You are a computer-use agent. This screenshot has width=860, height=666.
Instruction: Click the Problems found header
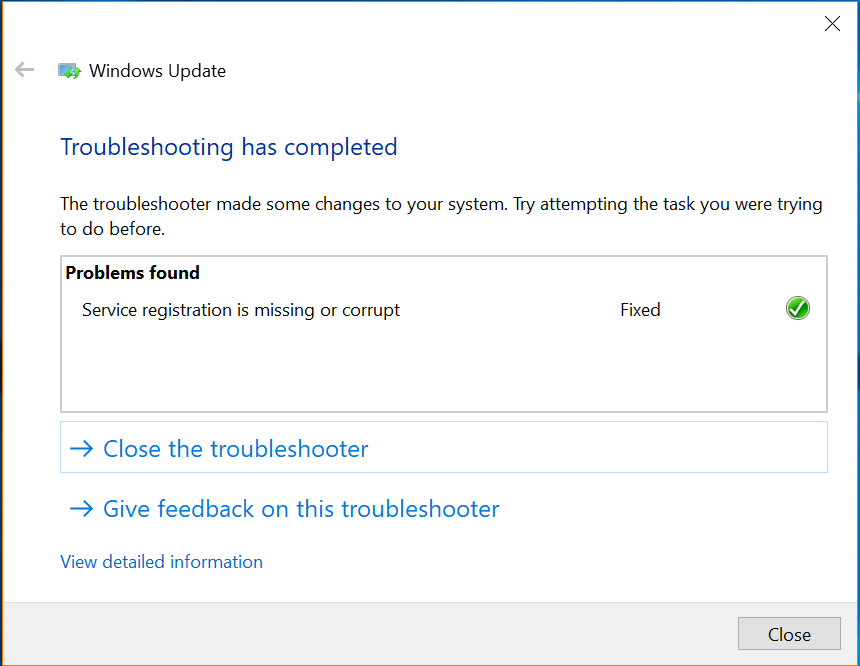[x=132, y=273]
